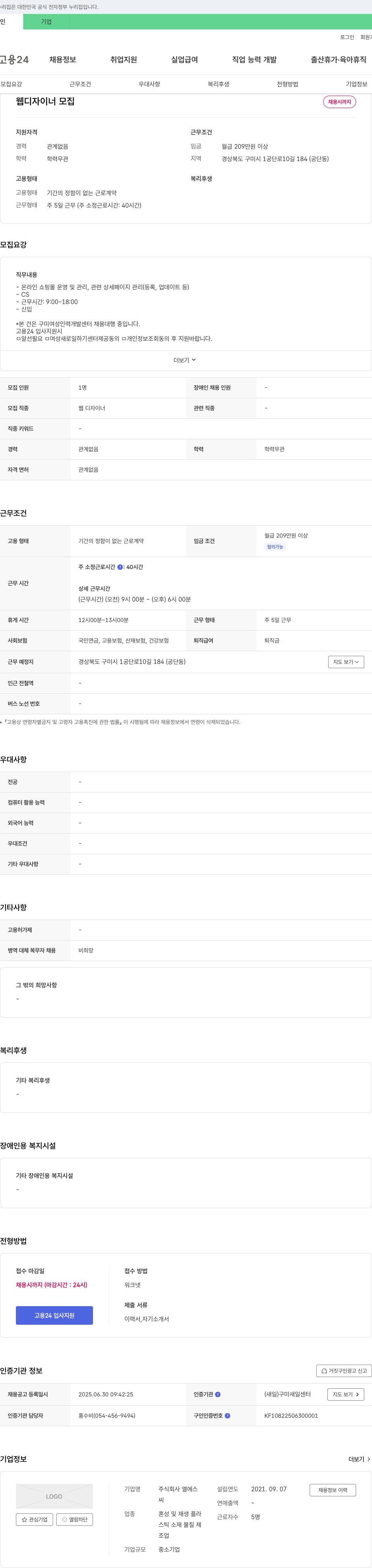Jump to 근무조건 section tab

(80, 84)
